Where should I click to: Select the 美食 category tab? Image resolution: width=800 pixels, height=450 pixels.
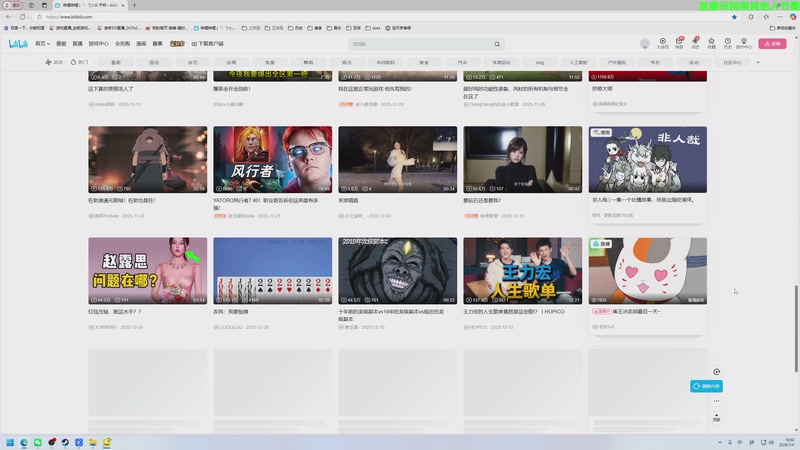pos(424,62)
